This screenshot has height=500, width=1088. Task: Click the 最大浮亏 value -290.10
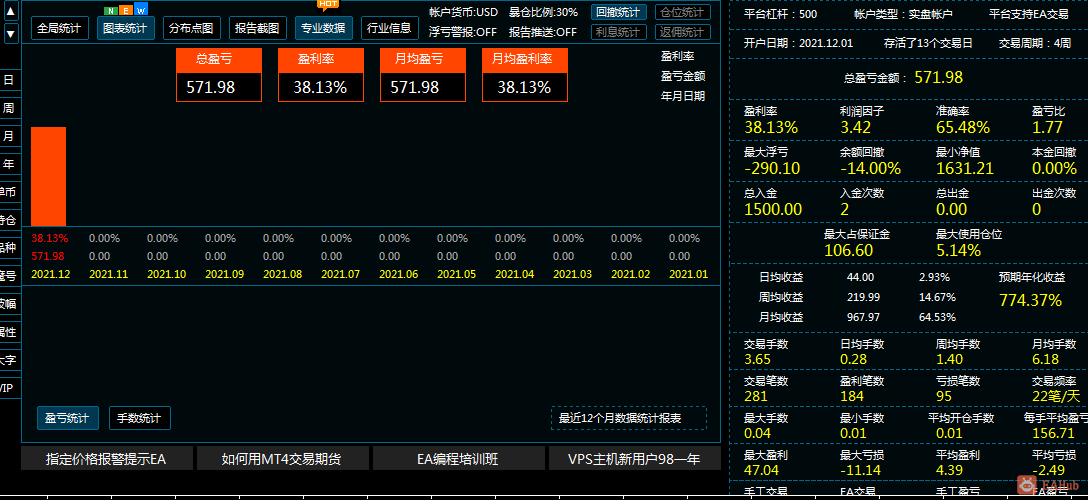pyautogui.click(x=772, y=169)
